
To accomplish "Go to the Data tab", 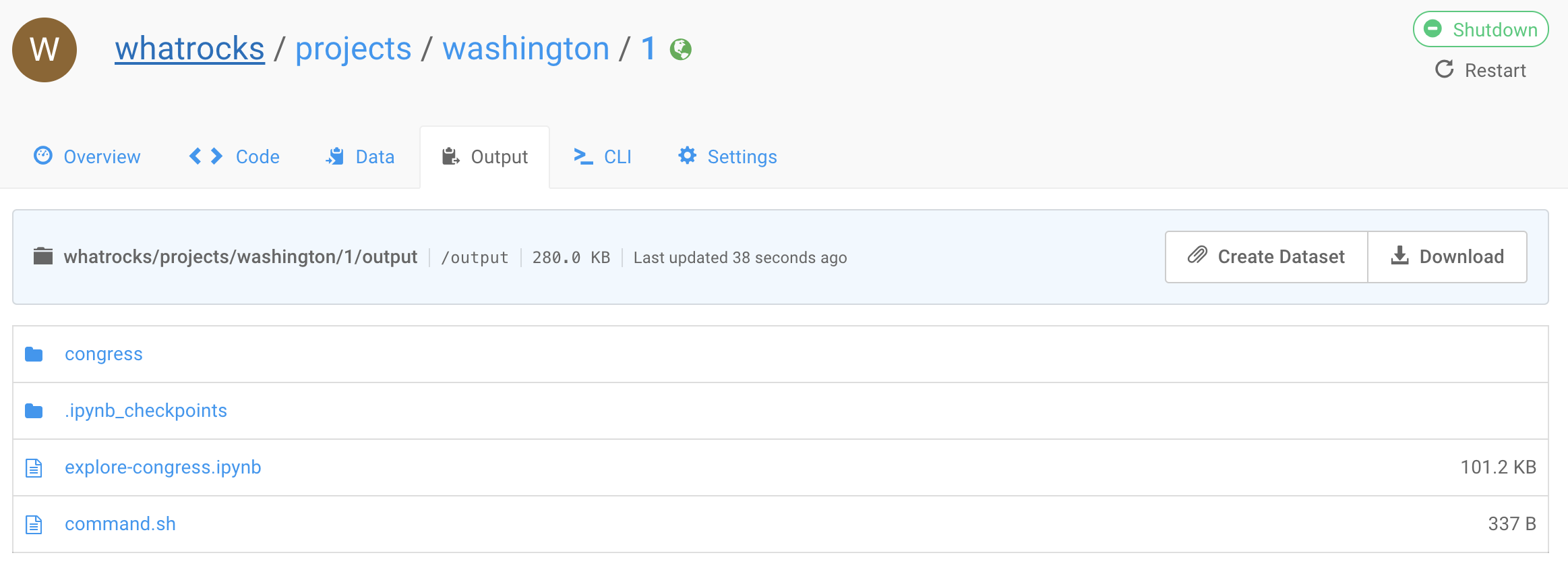I will click(x=361, y=156).
